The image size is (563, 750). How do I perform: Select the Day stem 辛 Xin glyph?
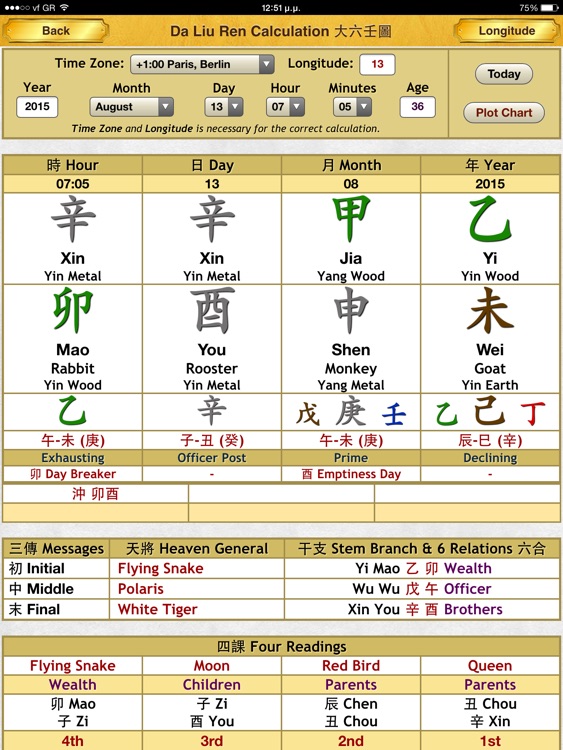click(x=212, y=221)
